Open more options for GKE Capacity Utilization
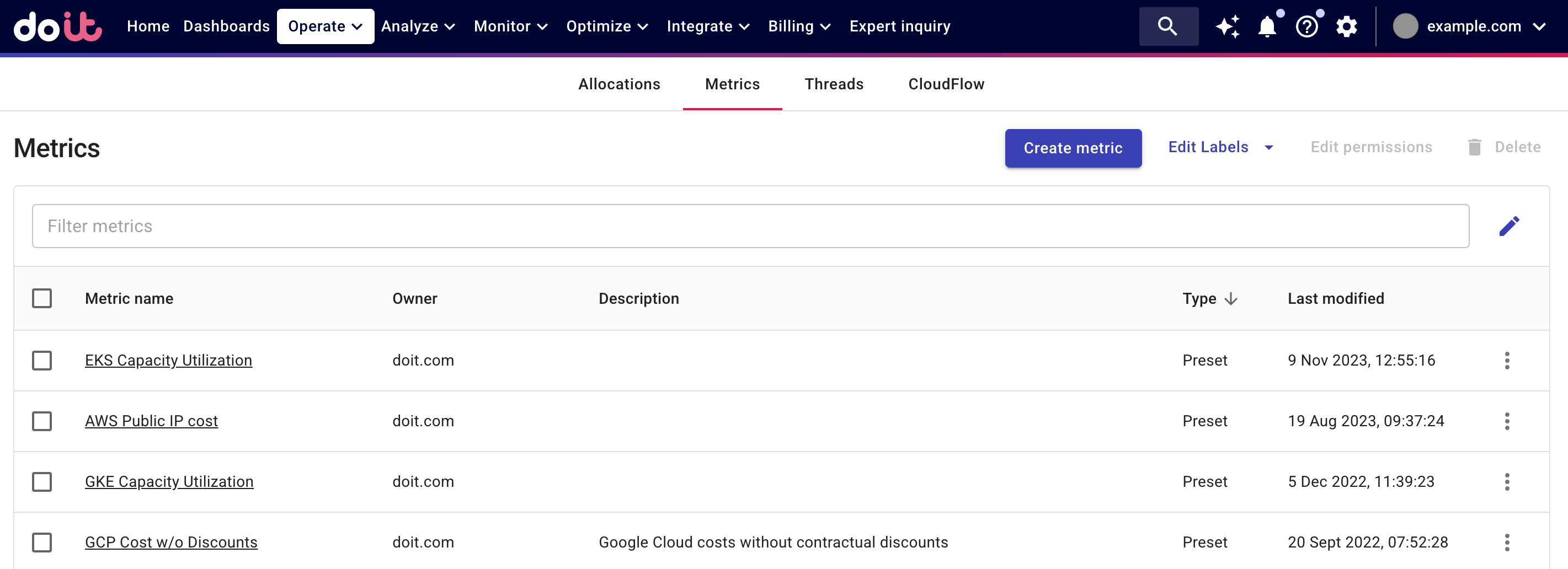 pyautogui.click(x=1507, y=482)
